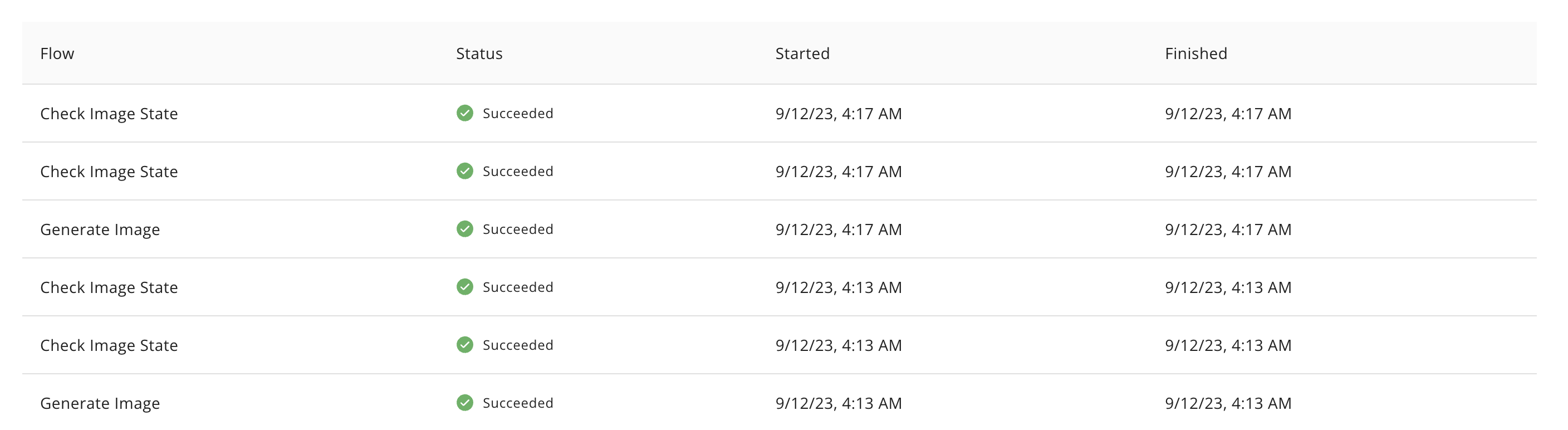Screen dimensions: 1568x430
Task: Click the green success icon in first row
Action: pyautogui.click(x=464, y=113)
